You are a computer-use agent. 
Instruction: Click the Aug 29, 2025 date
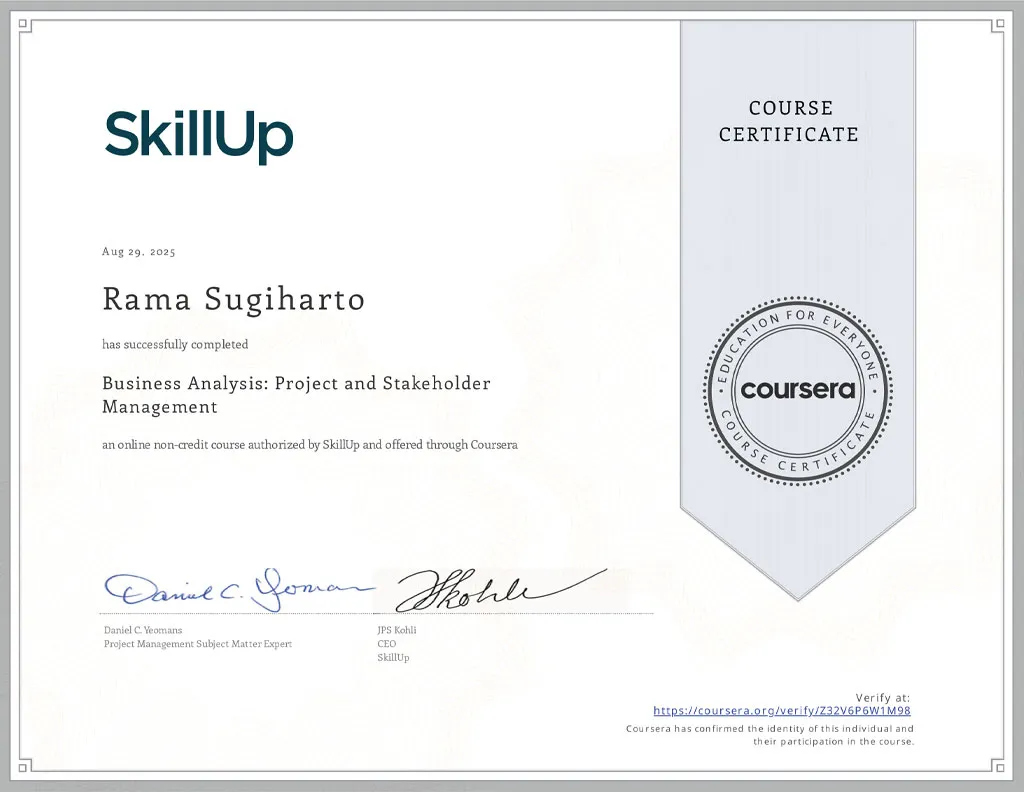coord(139,252)
